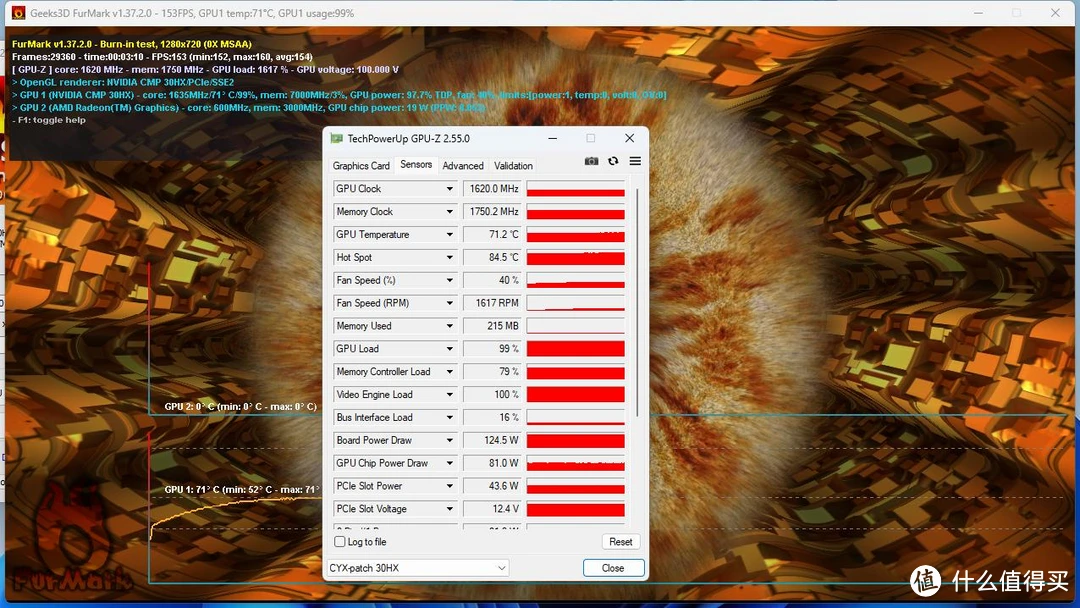Expand the GPU Chip Power Draw dropdown

tap(450, 463)
